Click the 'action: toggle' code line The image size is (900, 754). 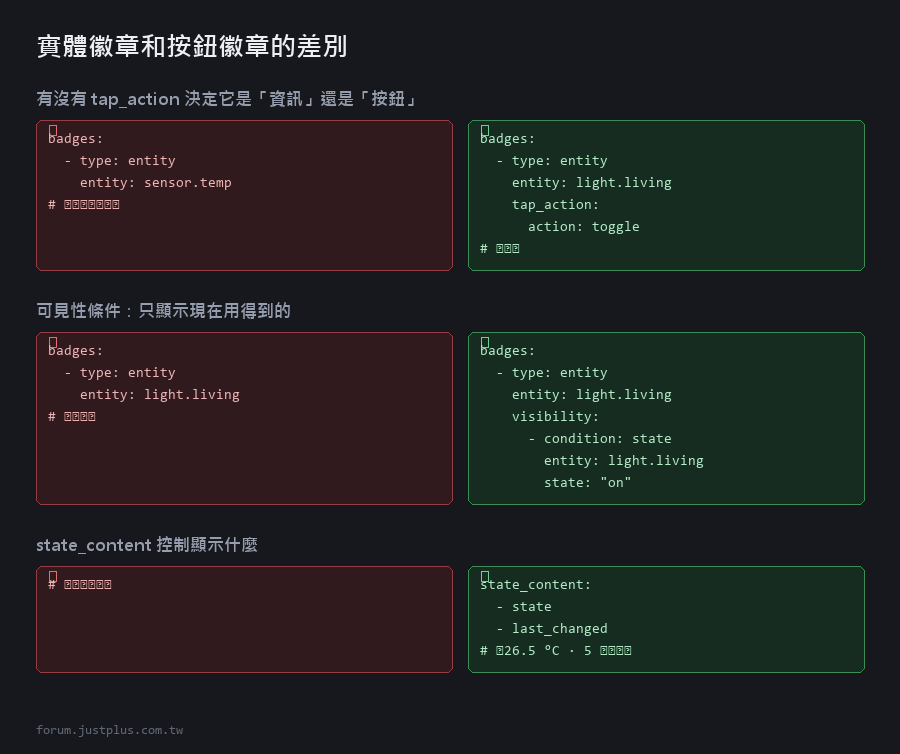[583, 227]
